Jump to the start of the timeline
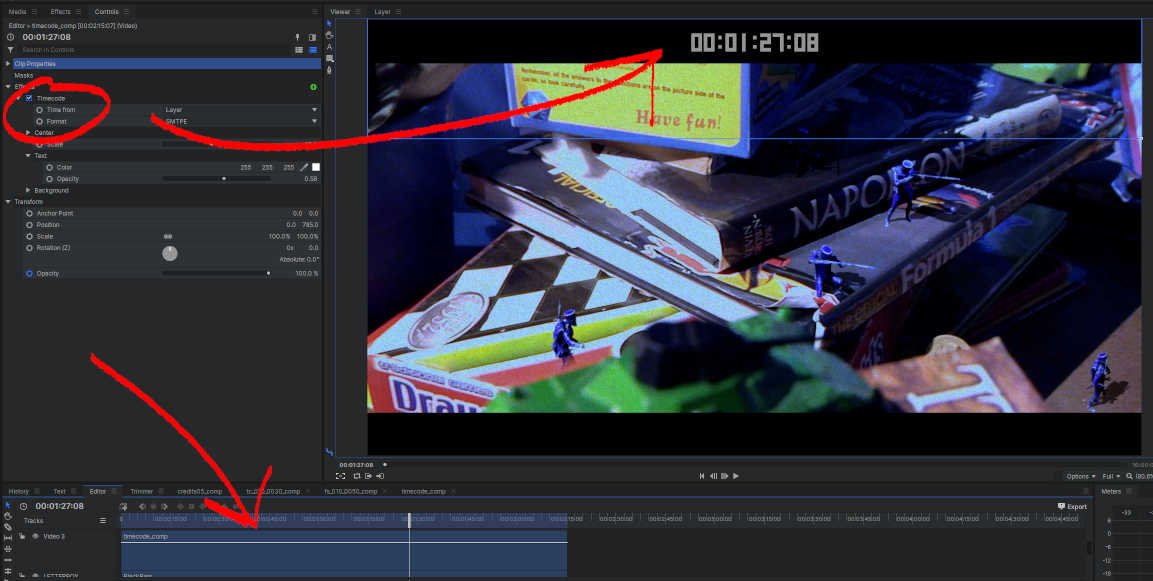The height and width of the screenshot is (581, 1153). click(702, 476)
